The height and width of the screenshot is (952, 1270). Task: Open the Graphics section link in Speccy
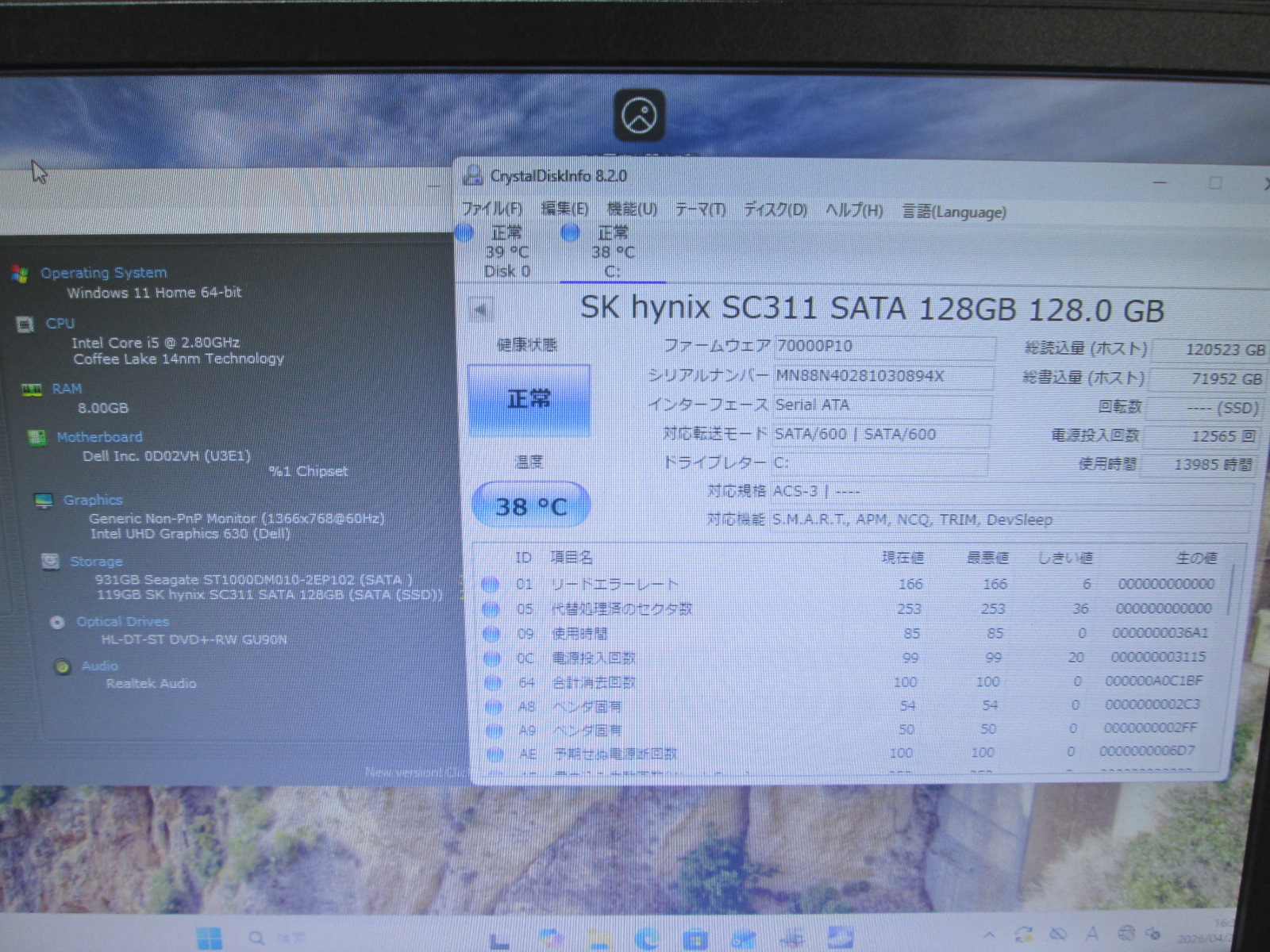[93, 501]
